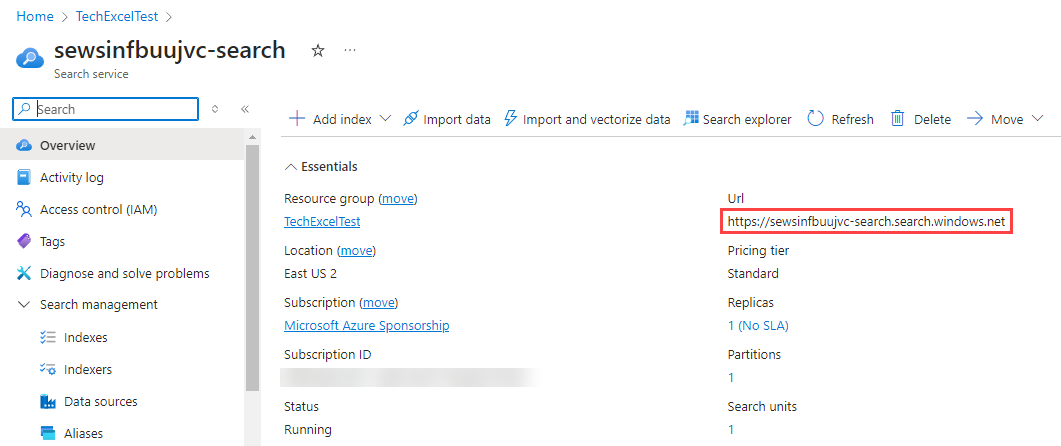
Task: Click the Delete toolbar button
Action: [x=921, y=119]
